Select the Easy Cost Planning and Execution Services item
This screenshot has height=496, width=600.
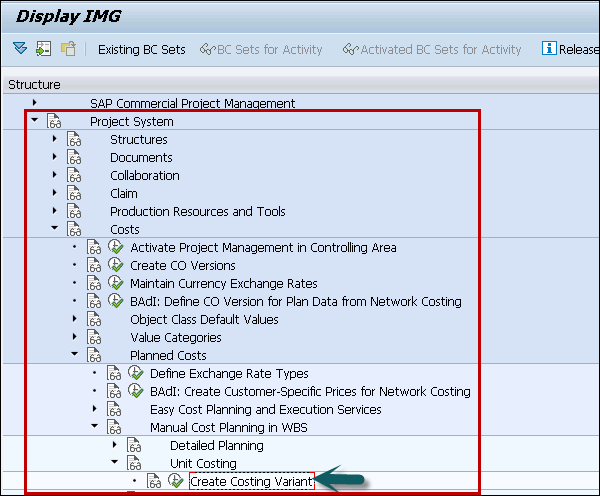point(265,410)
